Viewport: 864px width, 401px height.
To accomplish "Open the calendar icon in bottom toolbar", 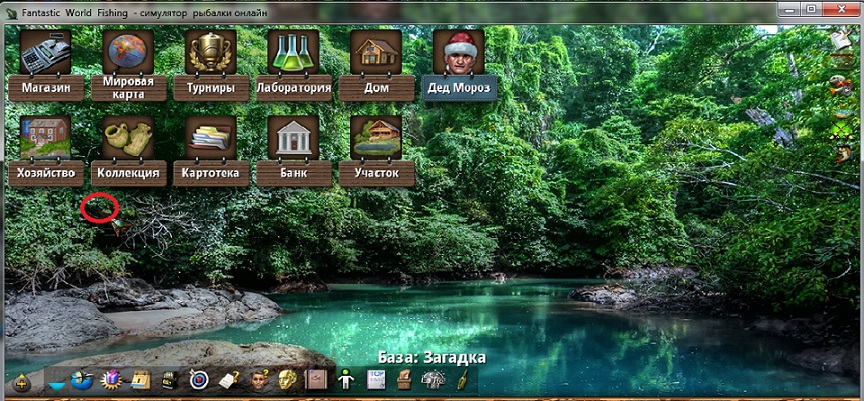I will [141, 381].
